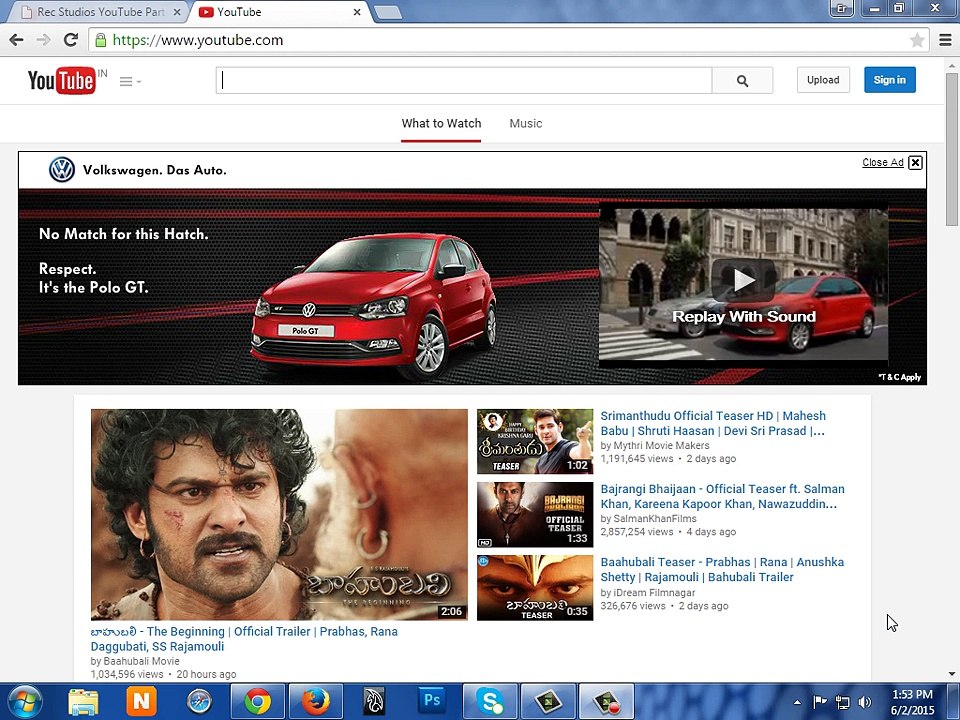The height and width of the screenshot is (720, 960).
Task: Click the red Polo GT car image
Action: click(x=373, y=306)
